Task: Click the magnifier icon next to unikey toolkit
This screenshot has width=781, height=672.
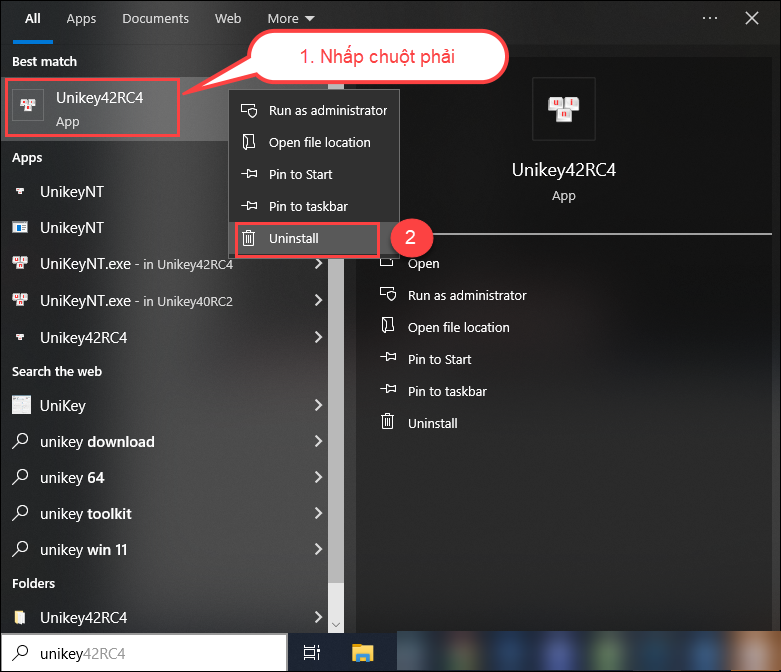Action: click(x=20, y=513)
